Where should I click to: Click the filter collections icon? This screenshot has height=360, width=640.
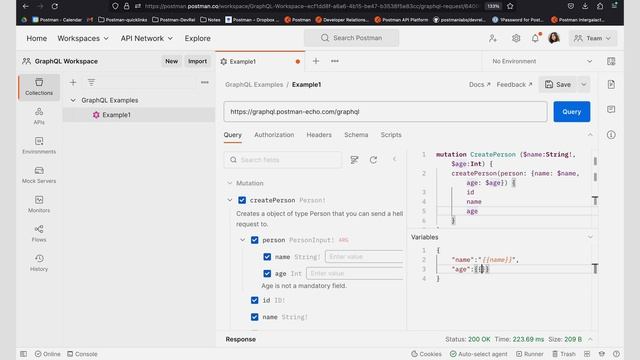[91, 82]
